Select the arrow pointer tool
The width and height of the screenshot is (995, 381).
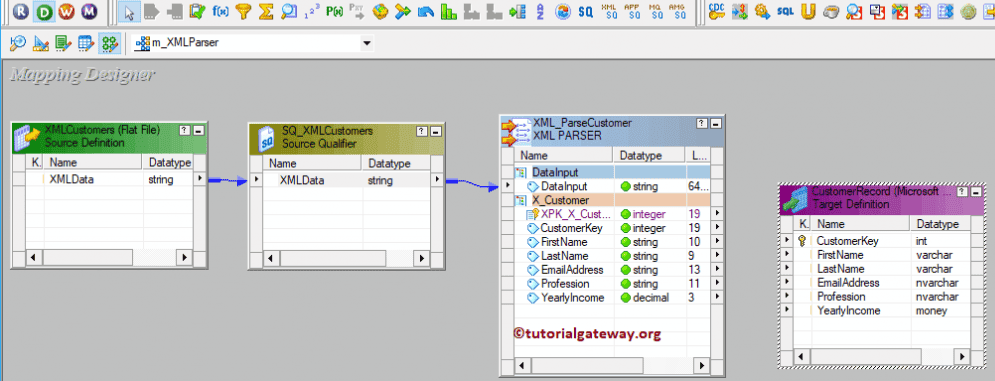point(129,11)
